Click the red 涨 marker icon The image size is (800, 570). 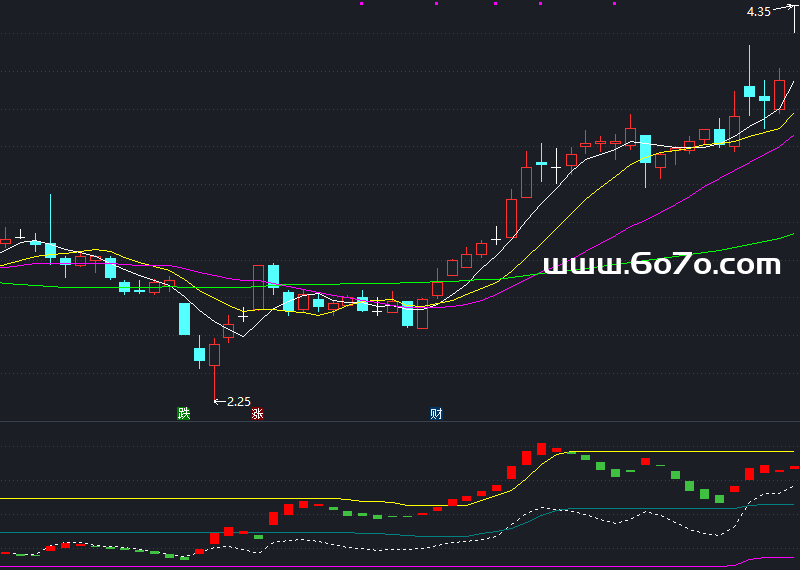[257, 413]
